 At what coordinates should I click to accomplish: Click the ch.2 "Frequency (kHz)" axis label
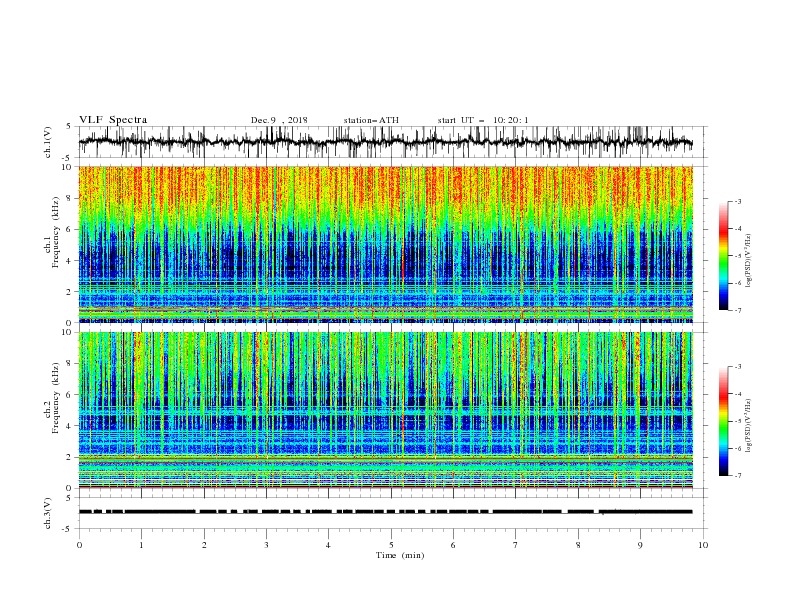pyautogui.click(x=56, y=397)
